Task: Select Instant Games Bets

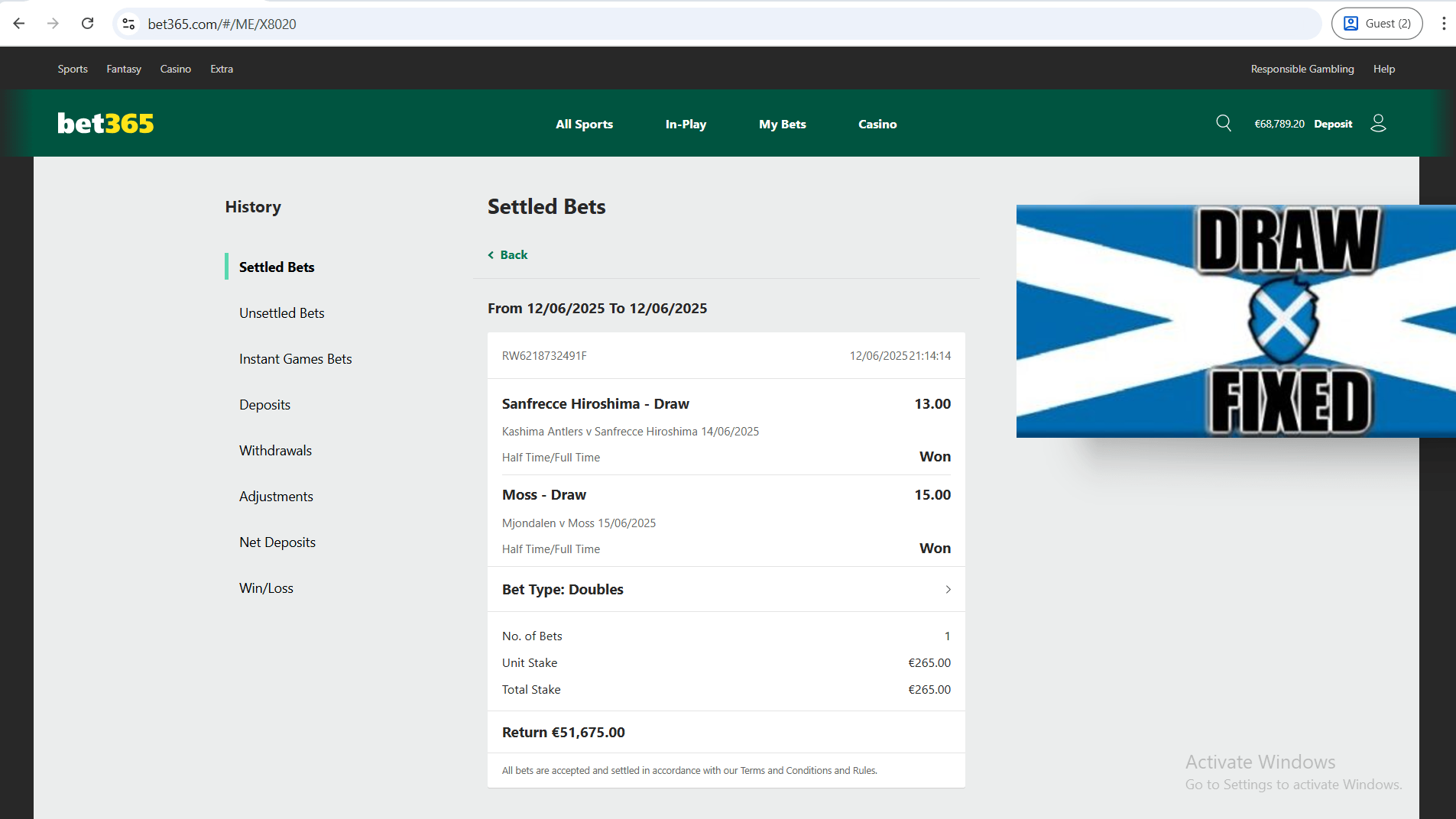Action: pos(295,359)
